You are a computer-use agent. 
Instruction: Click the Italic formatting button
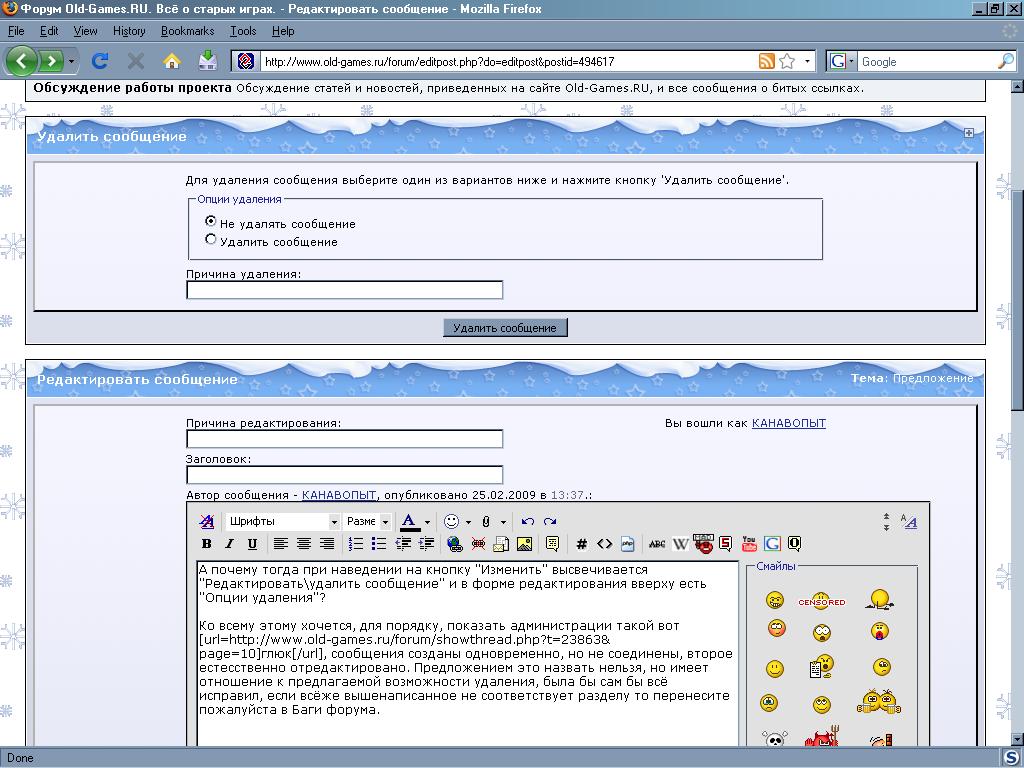coord(229,544)
